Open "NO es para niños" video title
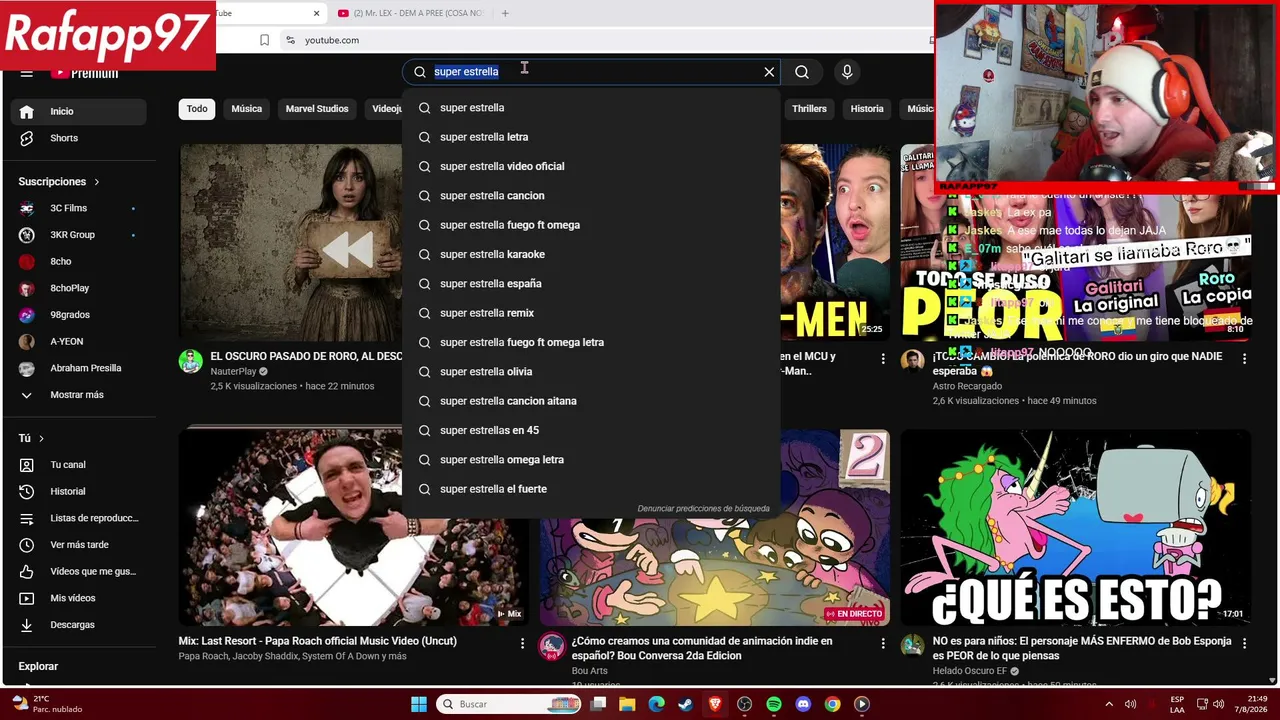The height and width of the screenshot is (720, 1280). click(1082, 648)
